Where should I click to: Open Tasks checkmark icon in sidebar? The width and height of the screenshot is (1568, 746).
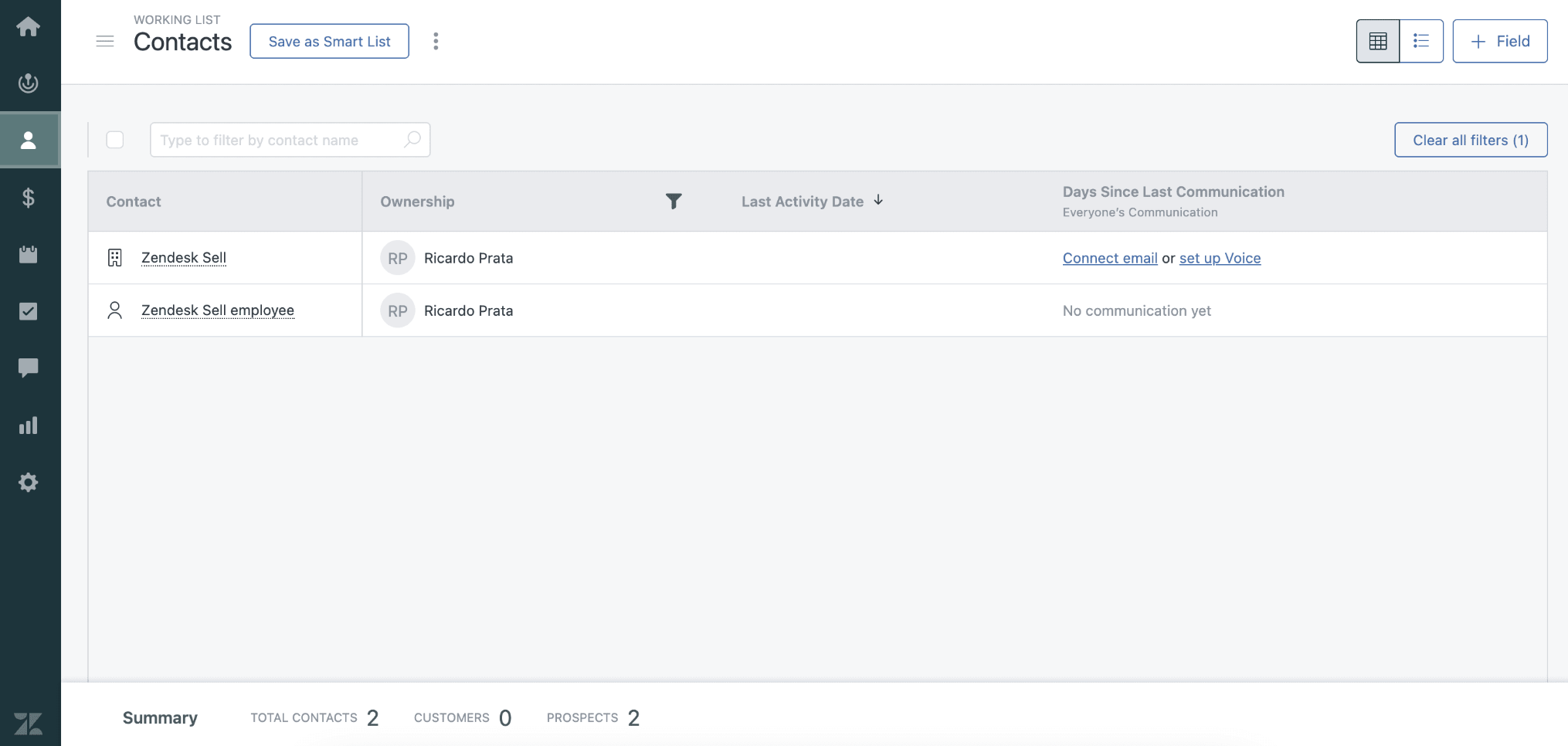pos(29,311)
